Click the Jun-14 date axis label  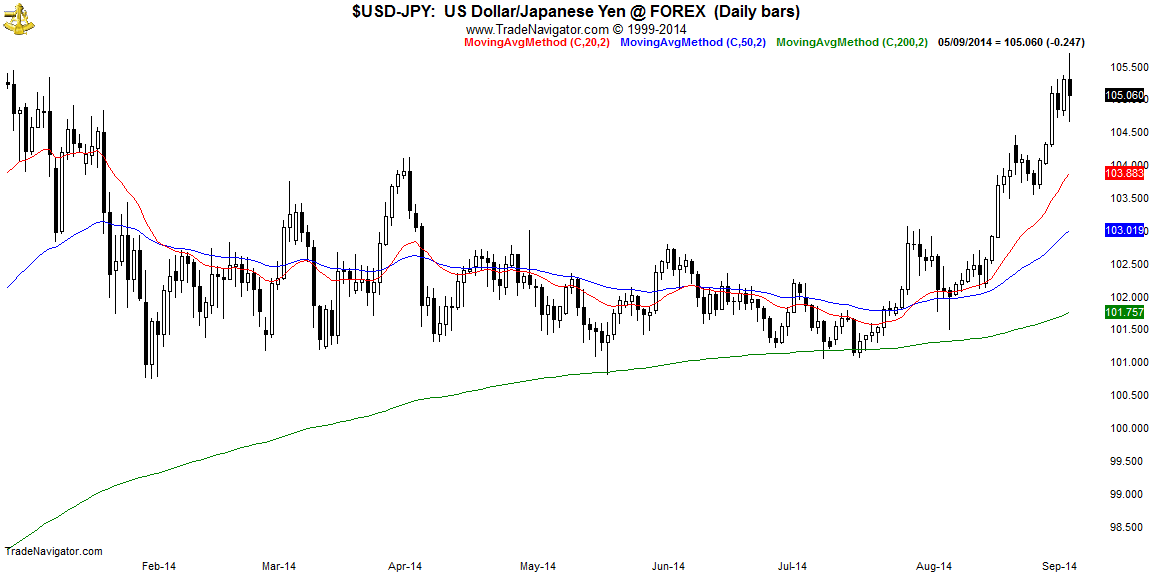click(669, 566)
